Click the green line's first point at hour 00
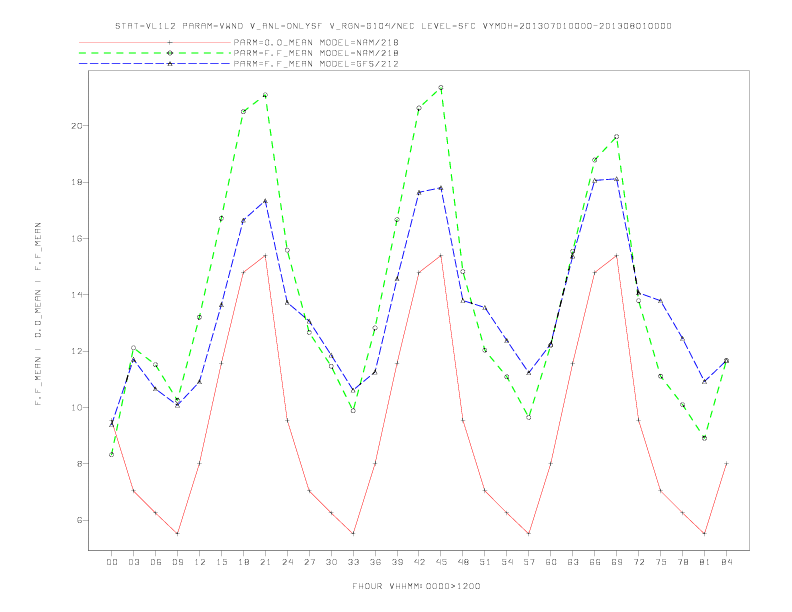 (x=112, y=454)
